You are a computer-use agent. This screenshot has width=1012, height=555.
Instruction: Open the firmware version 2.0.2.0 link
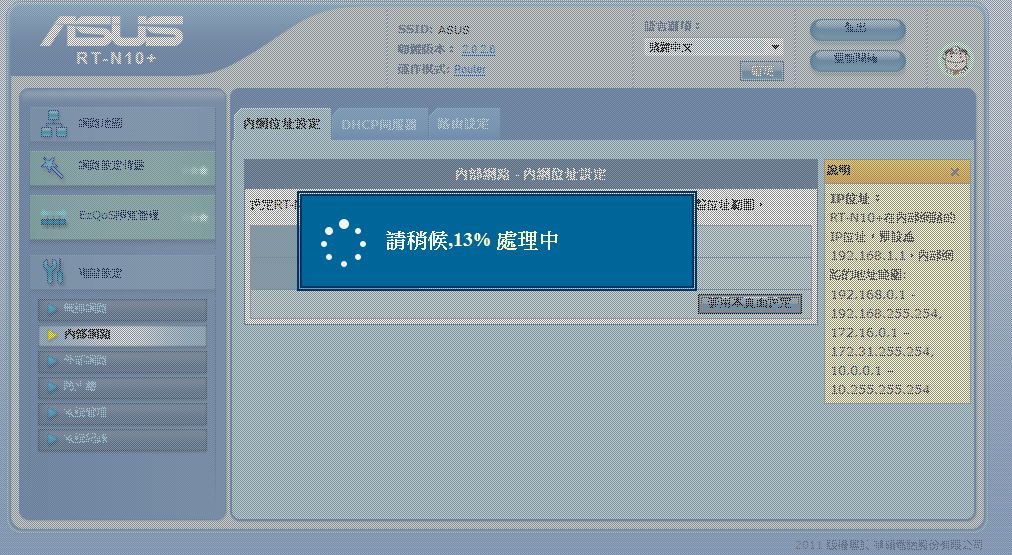(x=478, y=49)
